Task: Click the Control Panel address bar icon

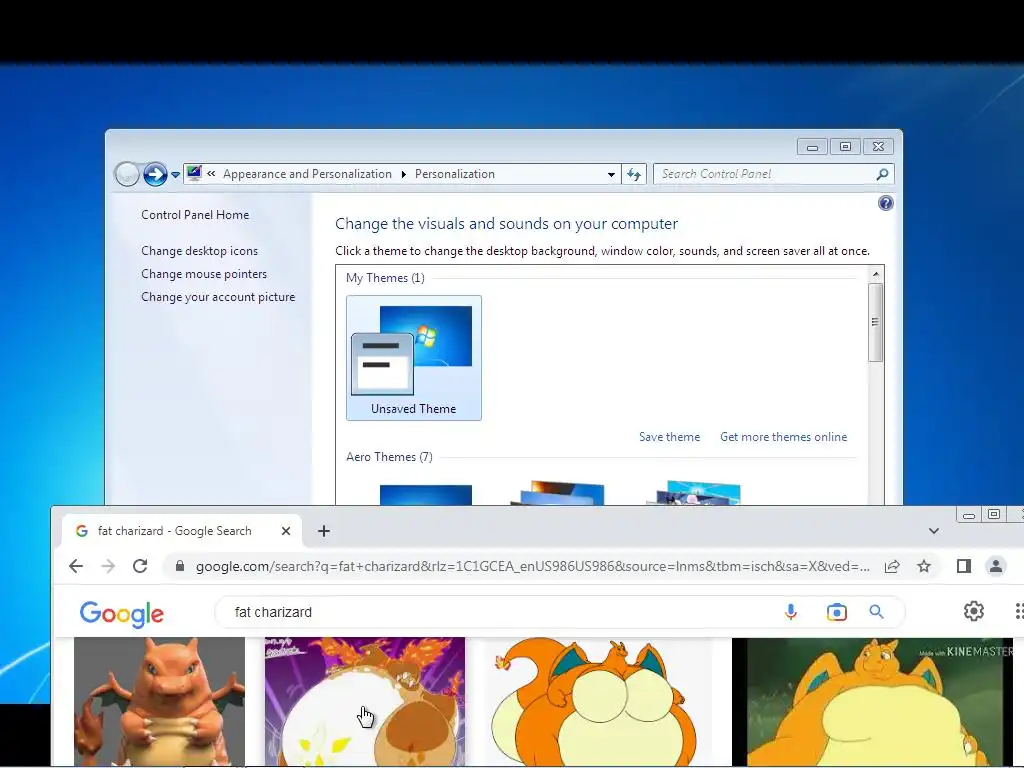Action: coord(194,173)
